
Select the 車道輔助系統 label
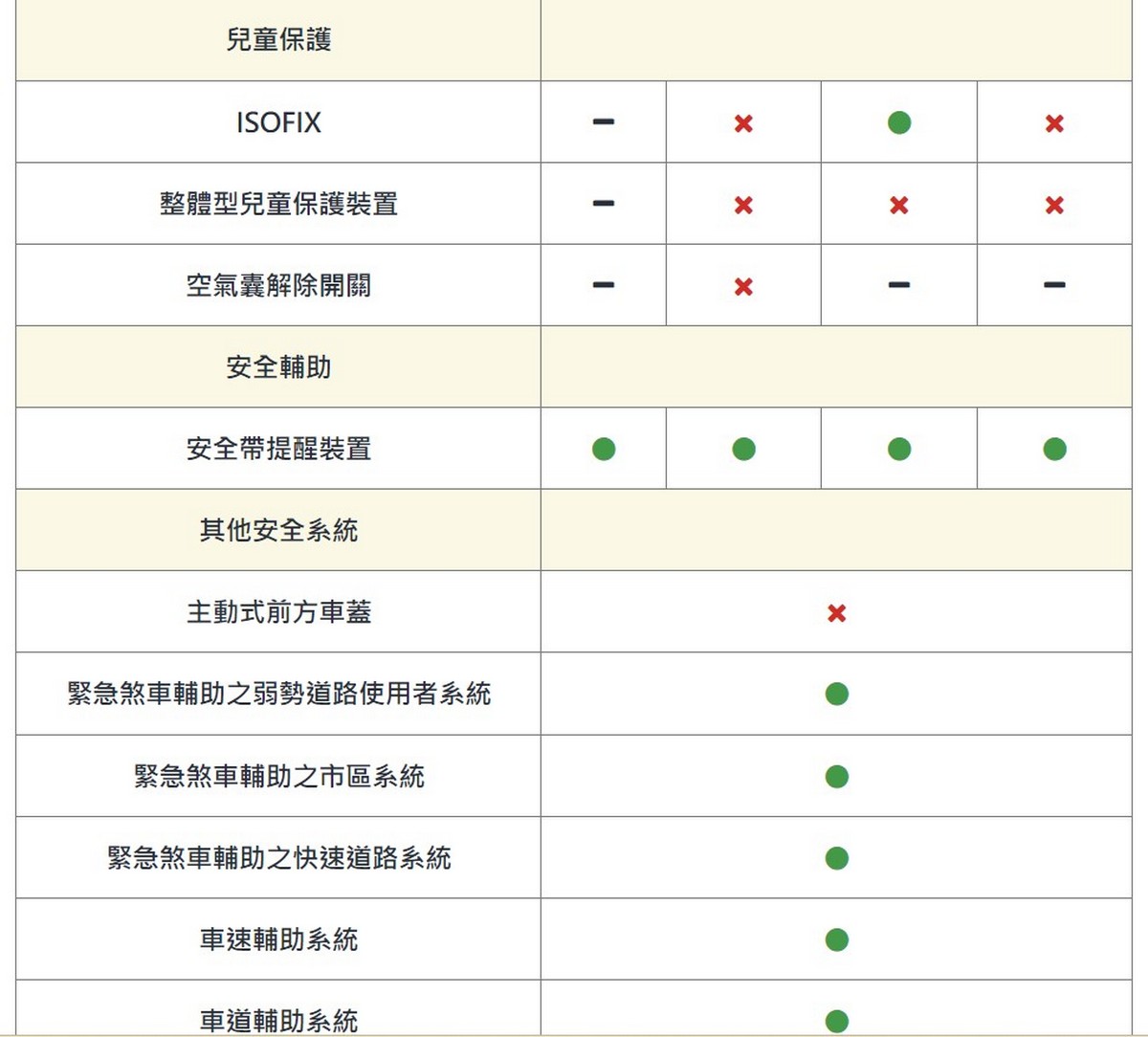pyautogui.click(x=278, y=1021)
